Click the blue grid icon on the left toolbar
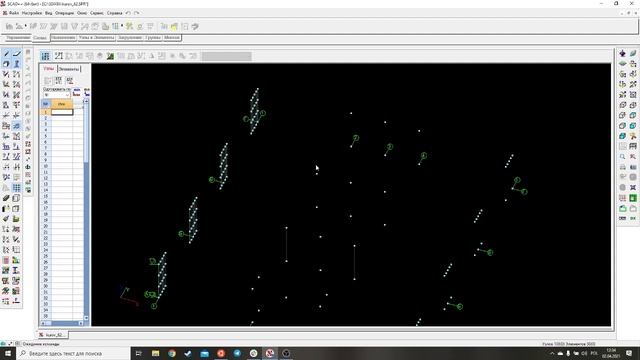Screen dimensions: 640x360 tap(16, 188)
